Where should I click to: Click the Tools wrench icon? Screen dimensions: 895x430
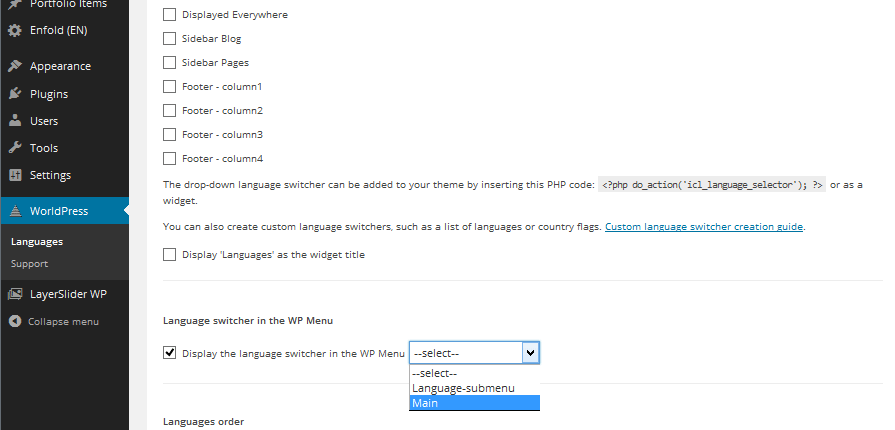15,148
